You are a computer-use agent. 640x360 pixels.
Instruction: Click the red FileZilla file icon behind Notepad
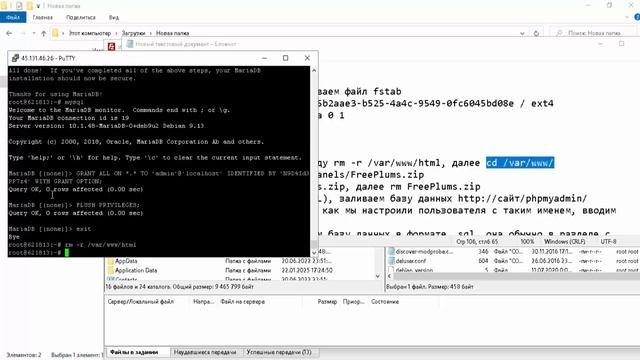[111, 47]
